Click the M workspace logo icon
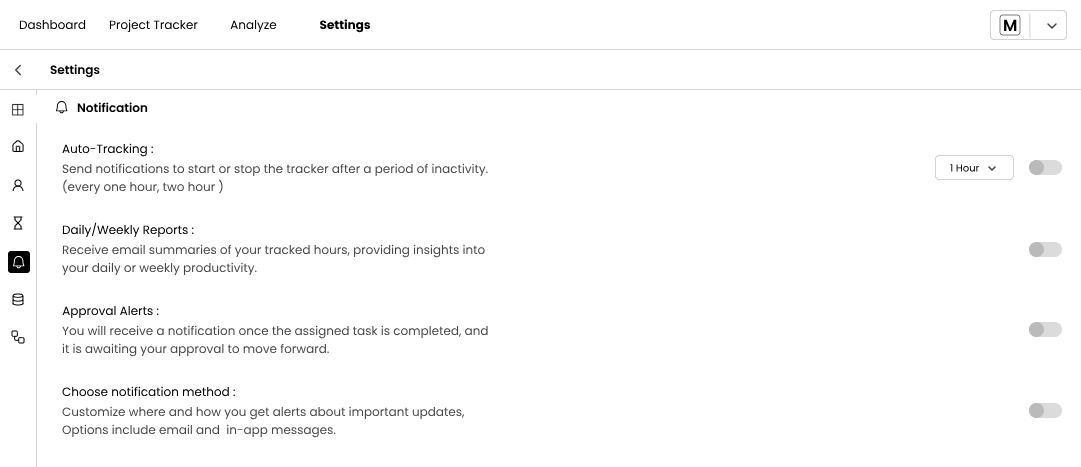 (x=1010, y=26)
